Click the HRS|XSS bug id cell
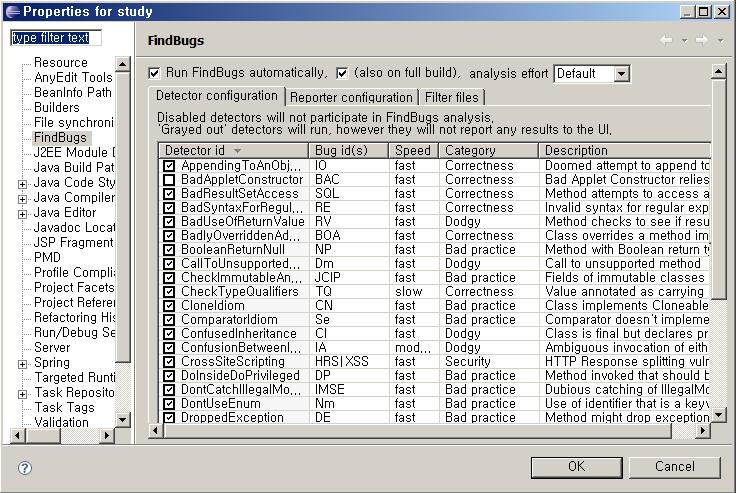The width and height of the screenshot is (736, 493). click(x=342, y=362)
